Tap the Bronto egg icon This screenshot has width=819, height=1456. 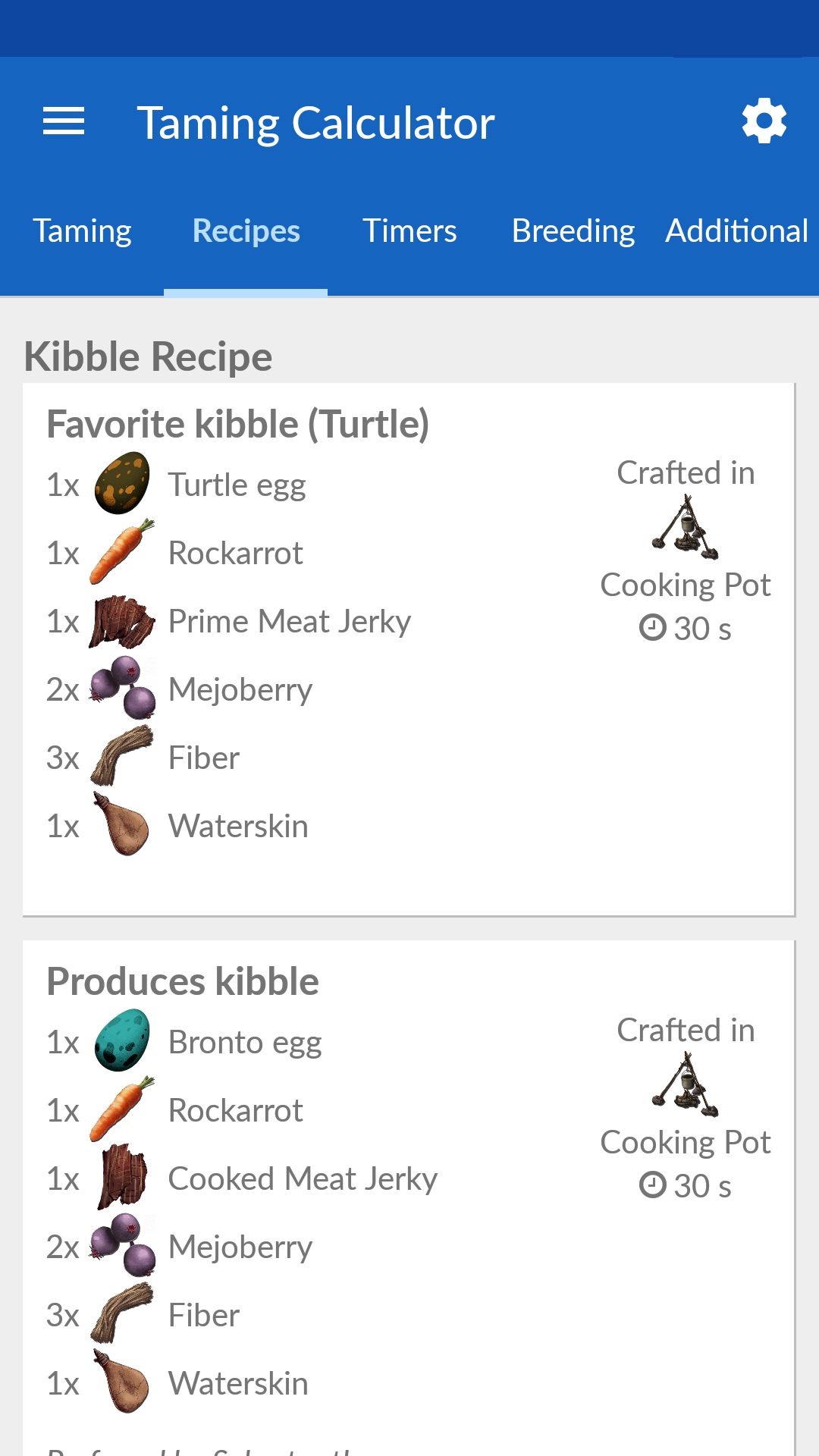click(122, 1040)
